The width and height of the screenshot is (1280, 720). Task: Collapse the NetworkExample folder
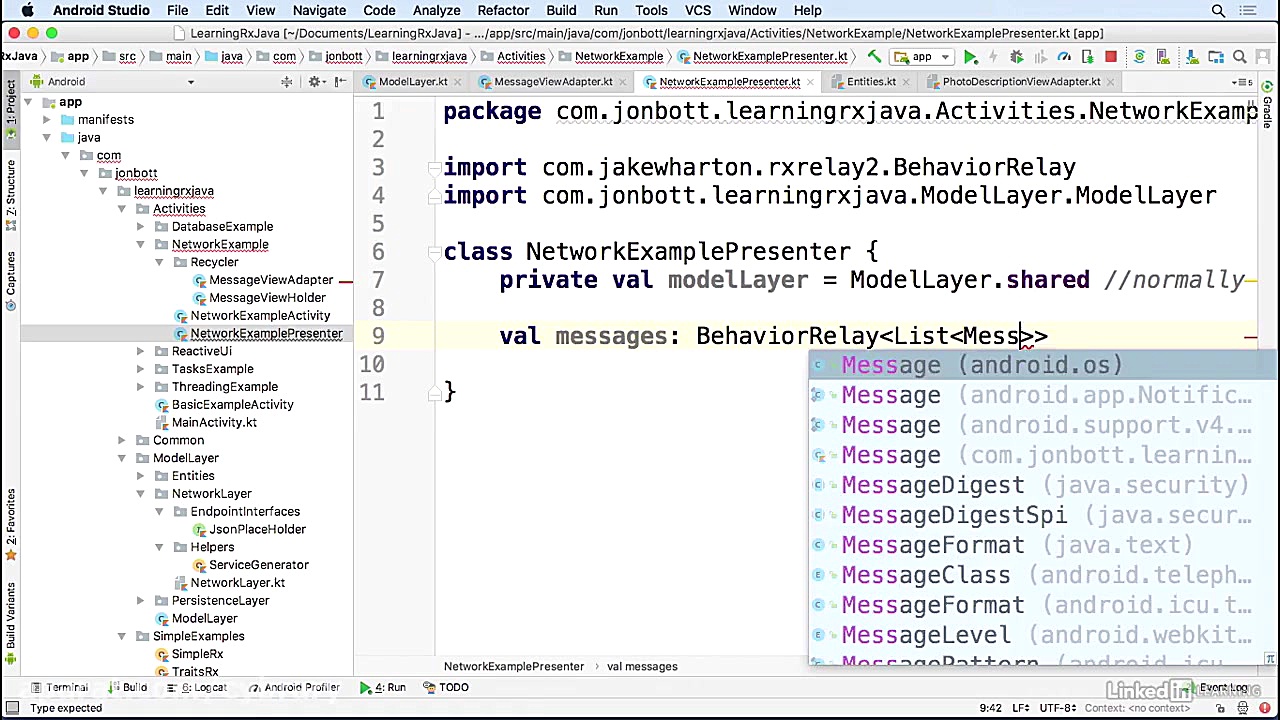click(x=141, y=245)
